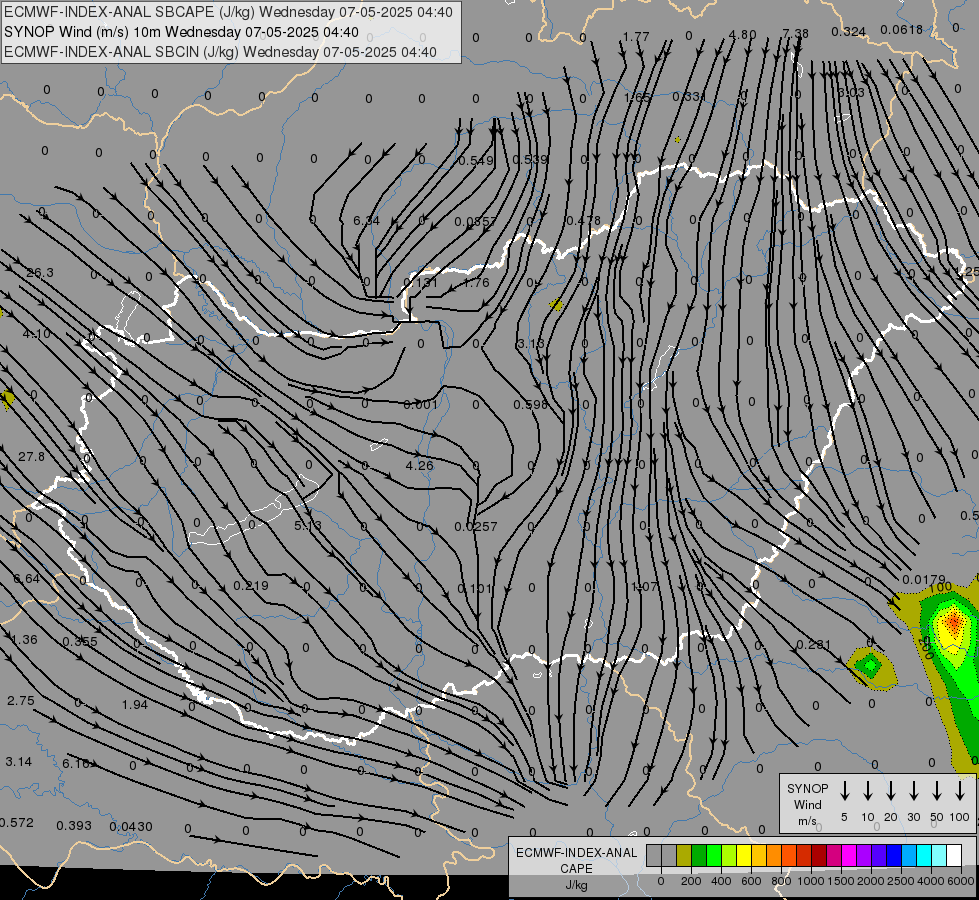The width and height of the screenshot is (979, 900).
Task: Select the dark green CAPE legend swatch
Action: tap(699, 856)
